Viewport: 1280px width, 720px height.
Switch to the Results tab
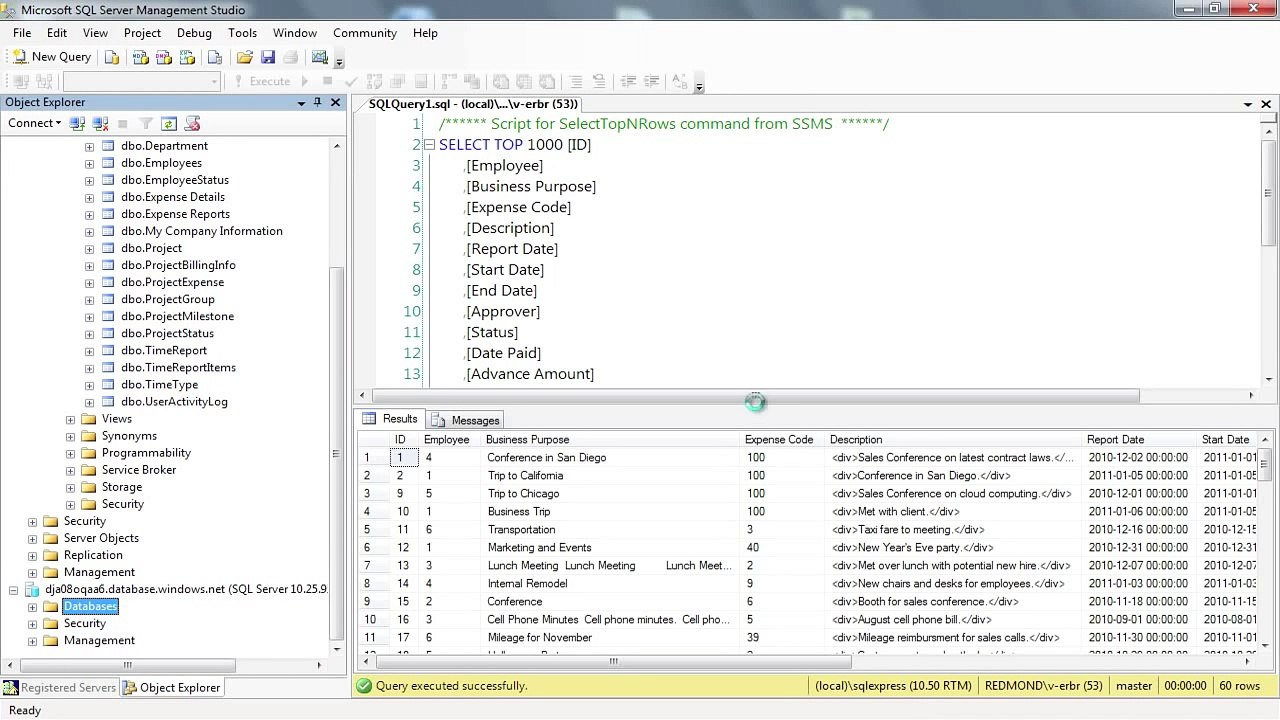point(391,419)
